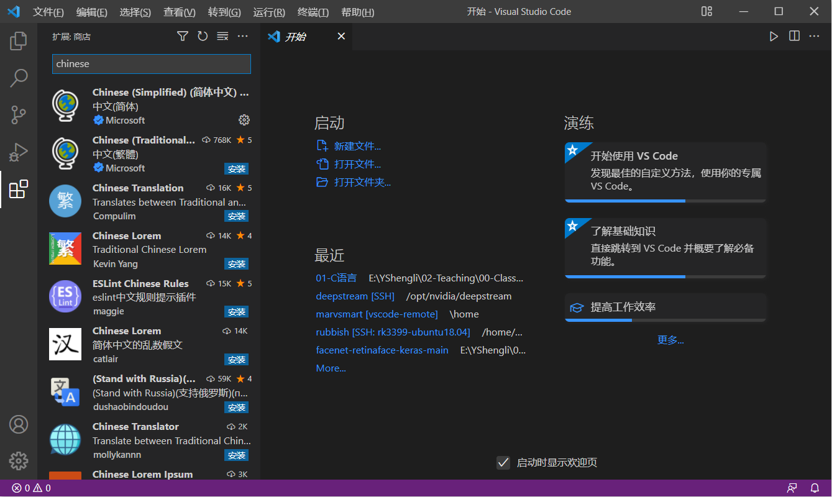The width and height of the screenshot is (832, 497).
Task: Click the 更多... walkthroughs link
Action: click(670, 340)
